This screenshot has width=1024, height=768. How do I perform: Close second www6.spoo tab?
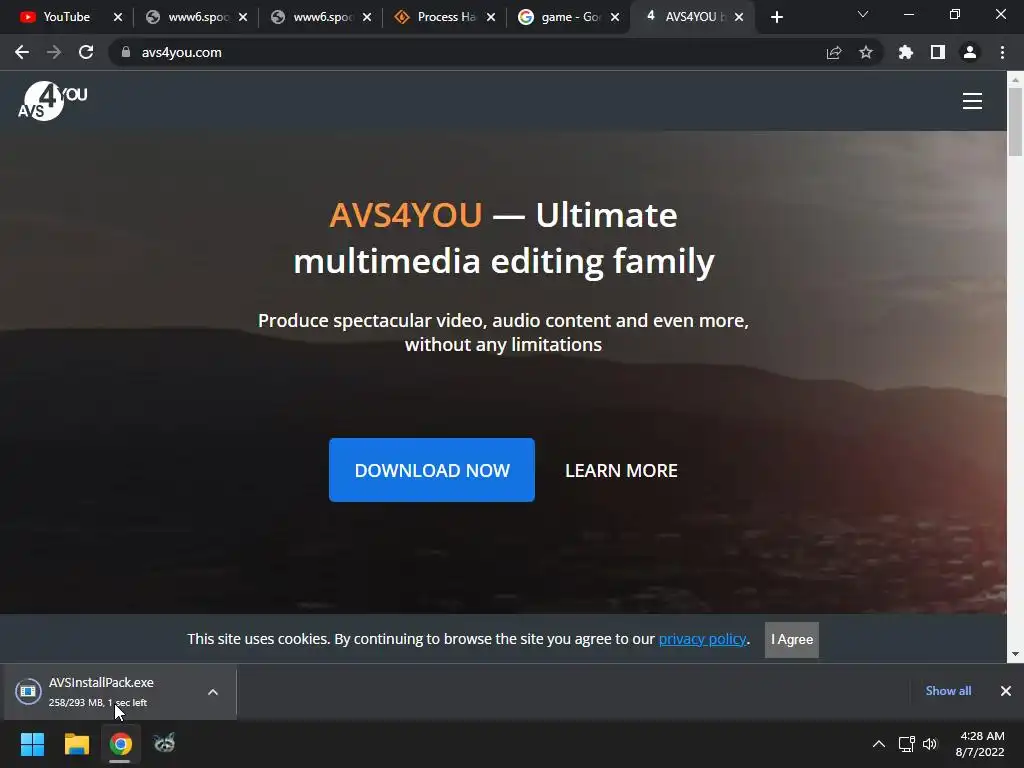[366, 17]
